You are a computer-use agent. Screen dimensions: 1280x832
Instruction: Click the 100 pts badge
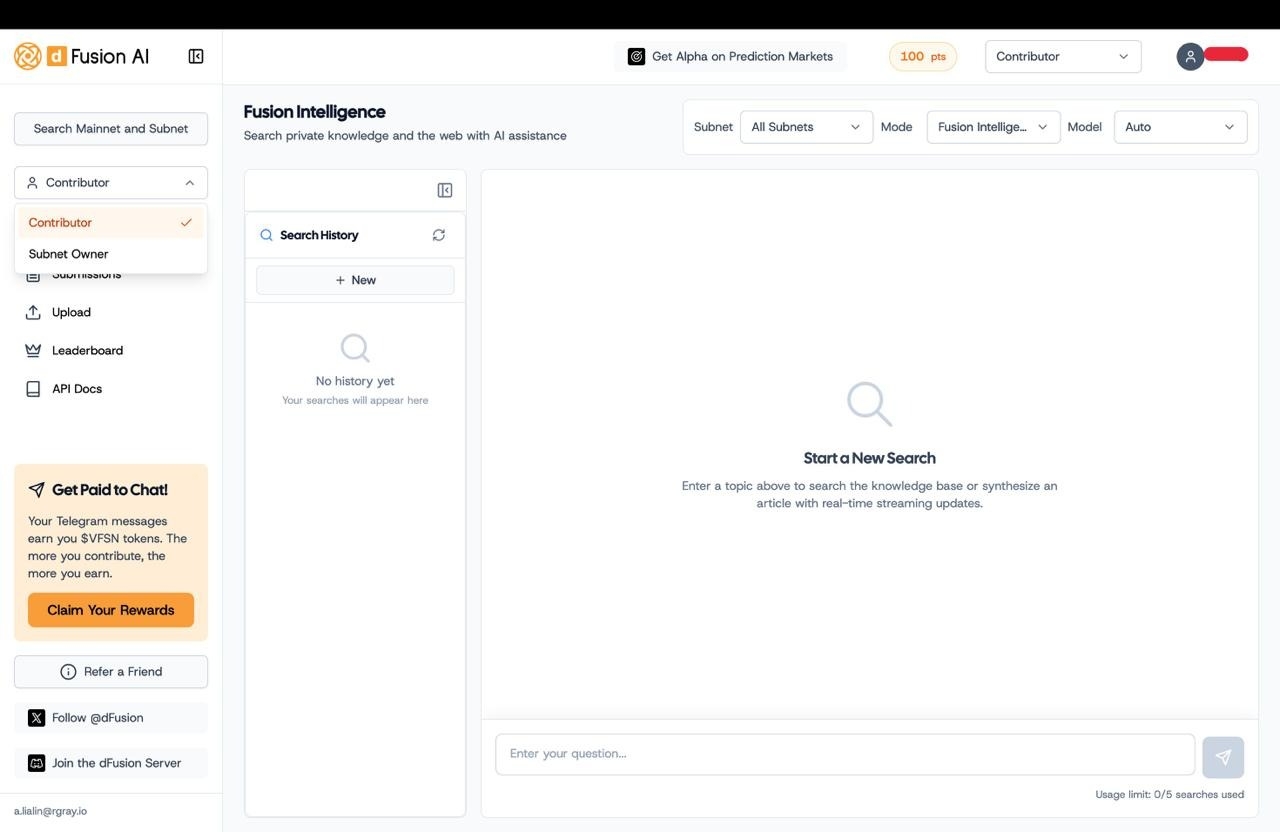point(923,56)
